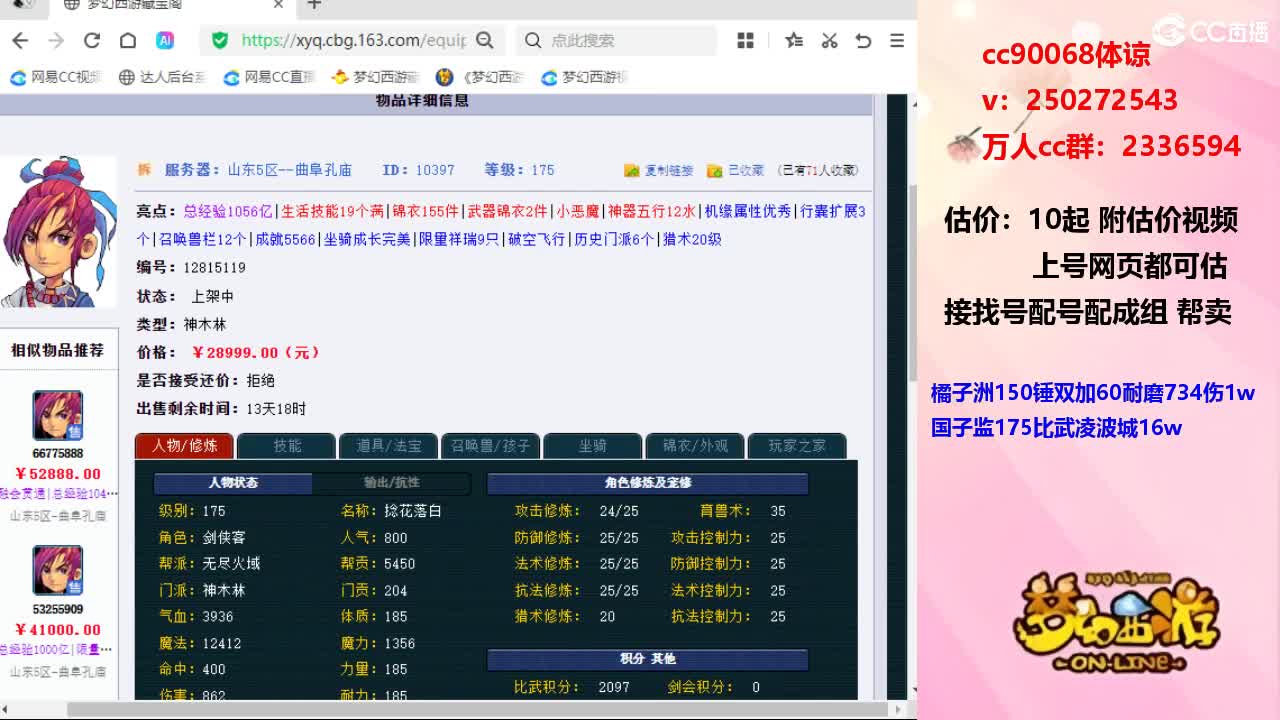Click the green security shield icon

tap(220, 40)
